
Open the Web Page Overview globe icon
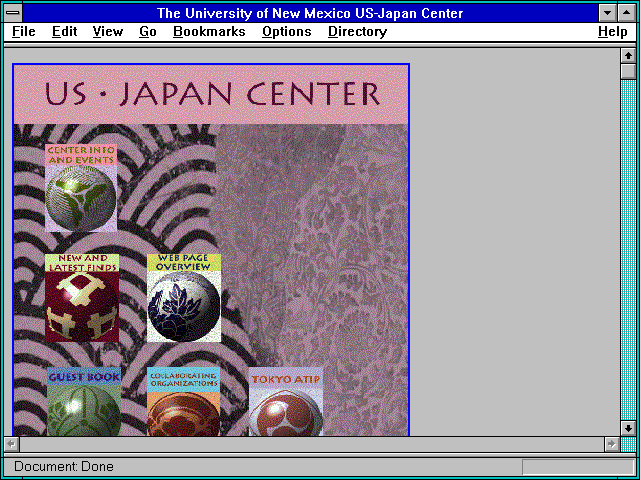click(184, 298)
